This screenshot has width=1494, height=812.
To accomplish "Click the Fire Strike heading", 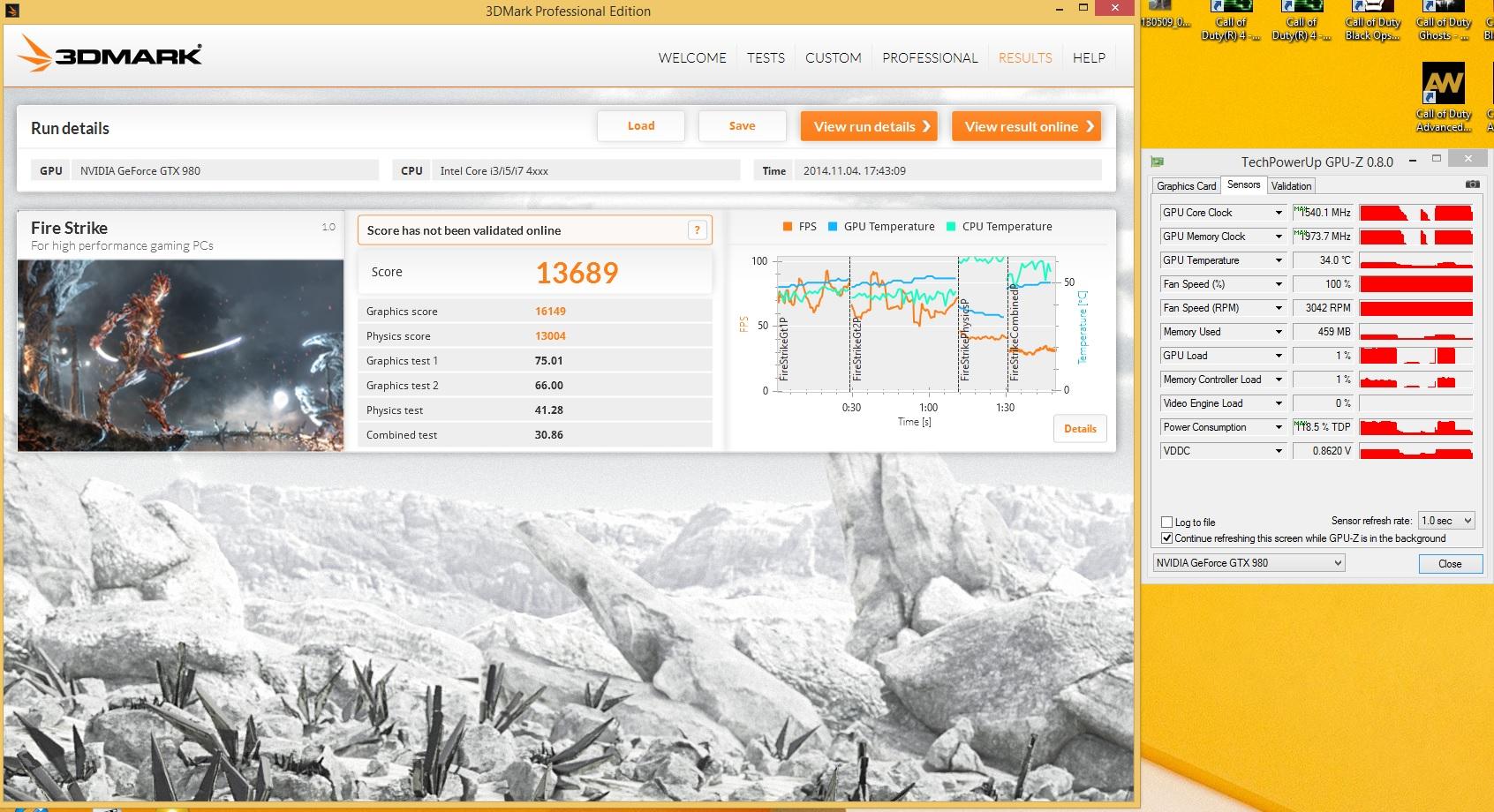I will (x=69, y=228).
